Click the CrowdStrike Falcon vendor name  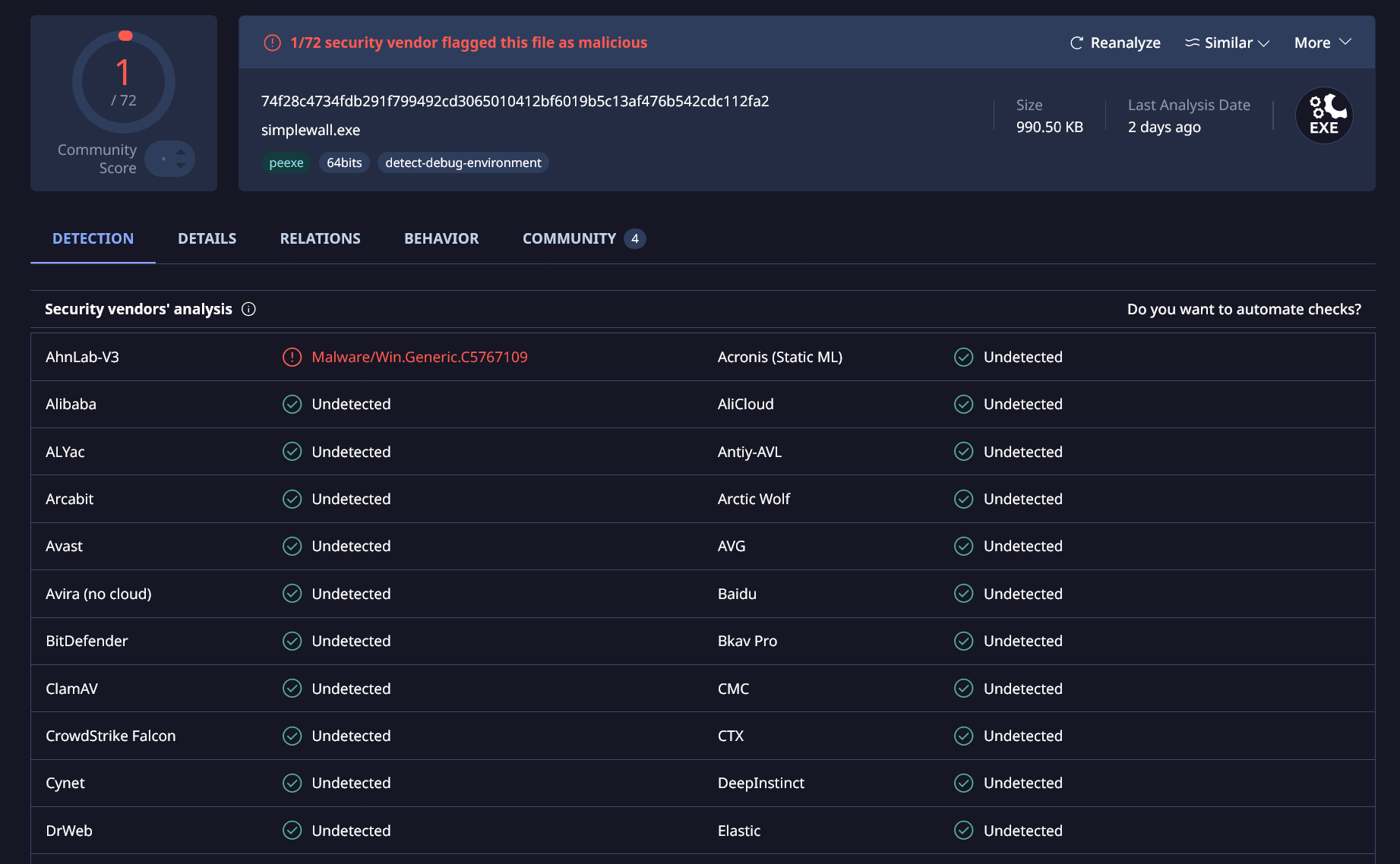111,736
